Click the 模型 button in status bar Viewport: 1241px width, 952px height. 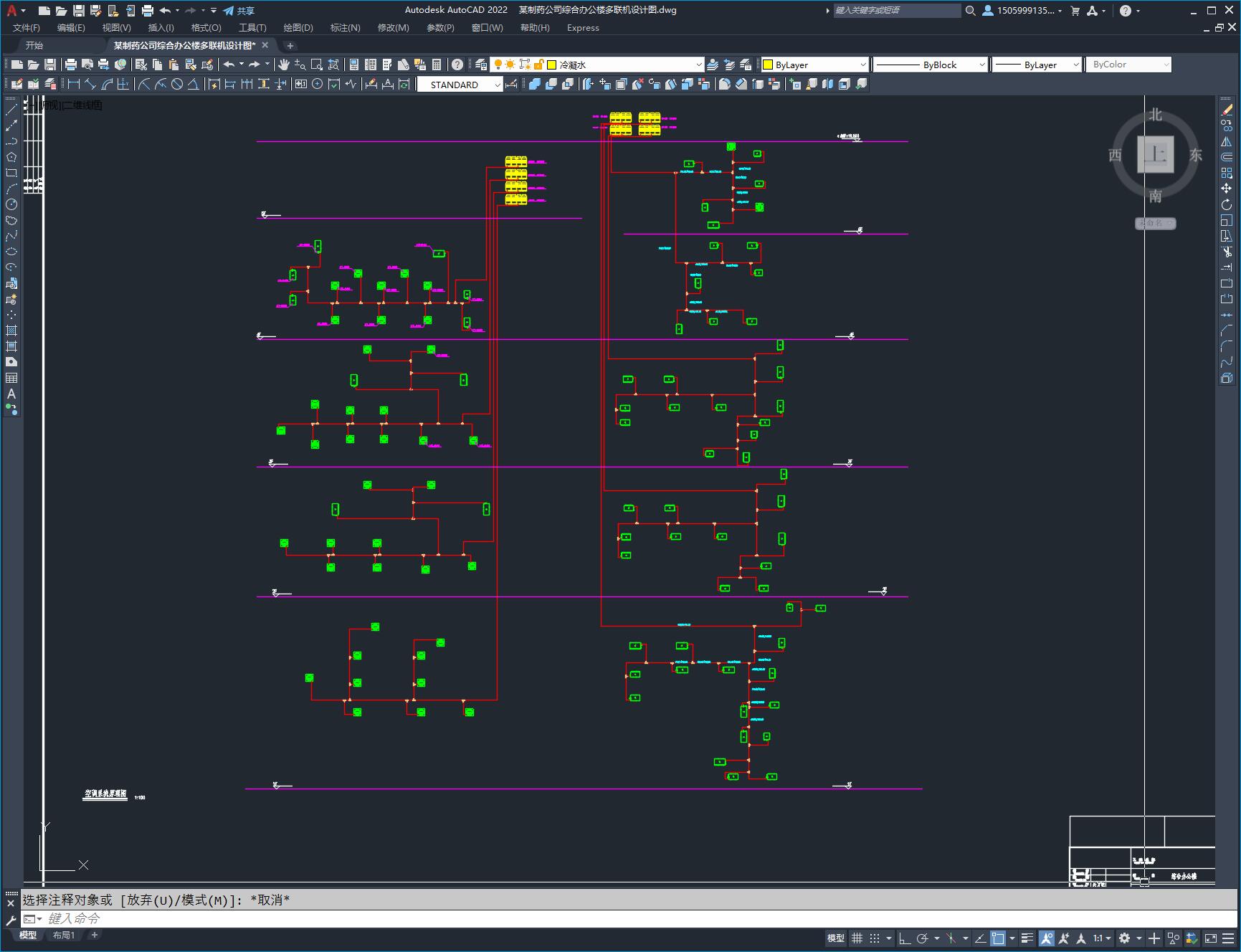pos(835,938)
